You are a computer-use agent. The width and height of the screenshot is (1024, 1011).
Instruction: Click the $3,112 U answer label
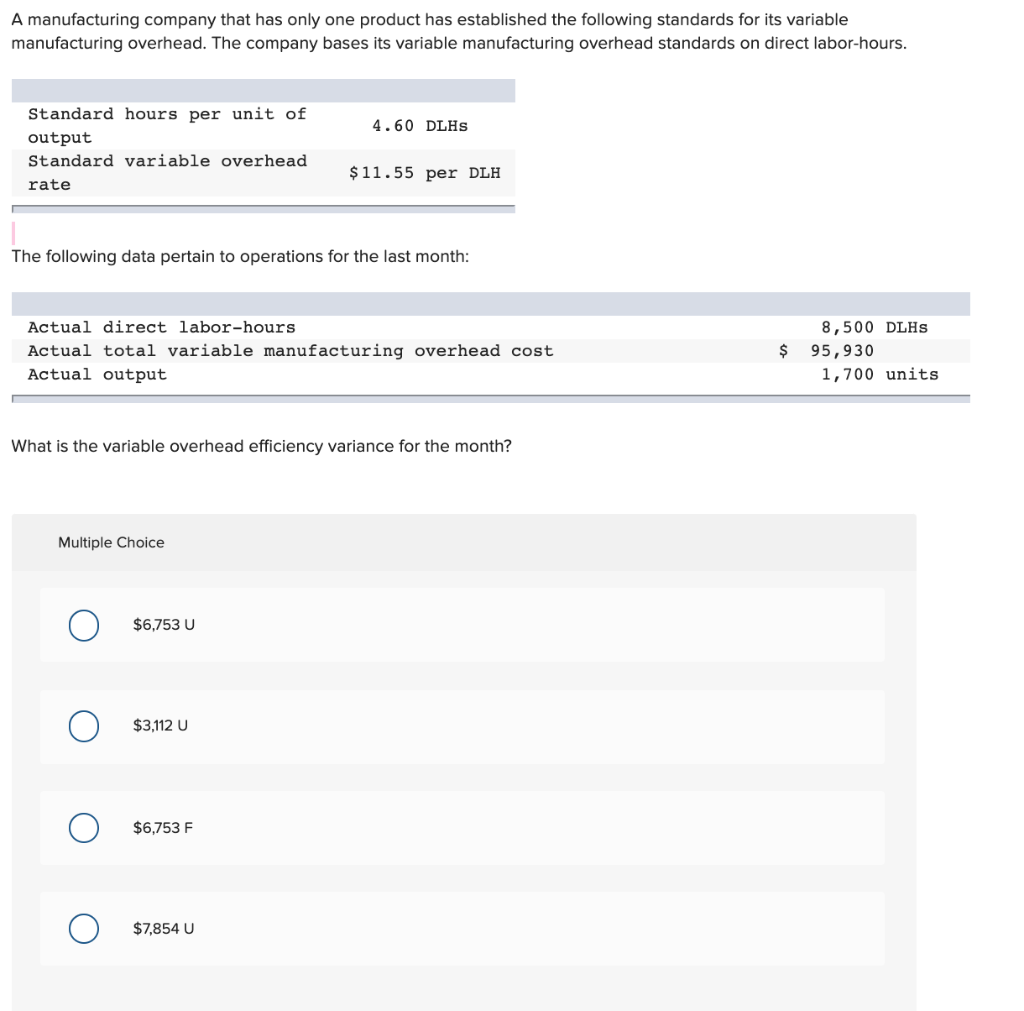tap(160, 726)
